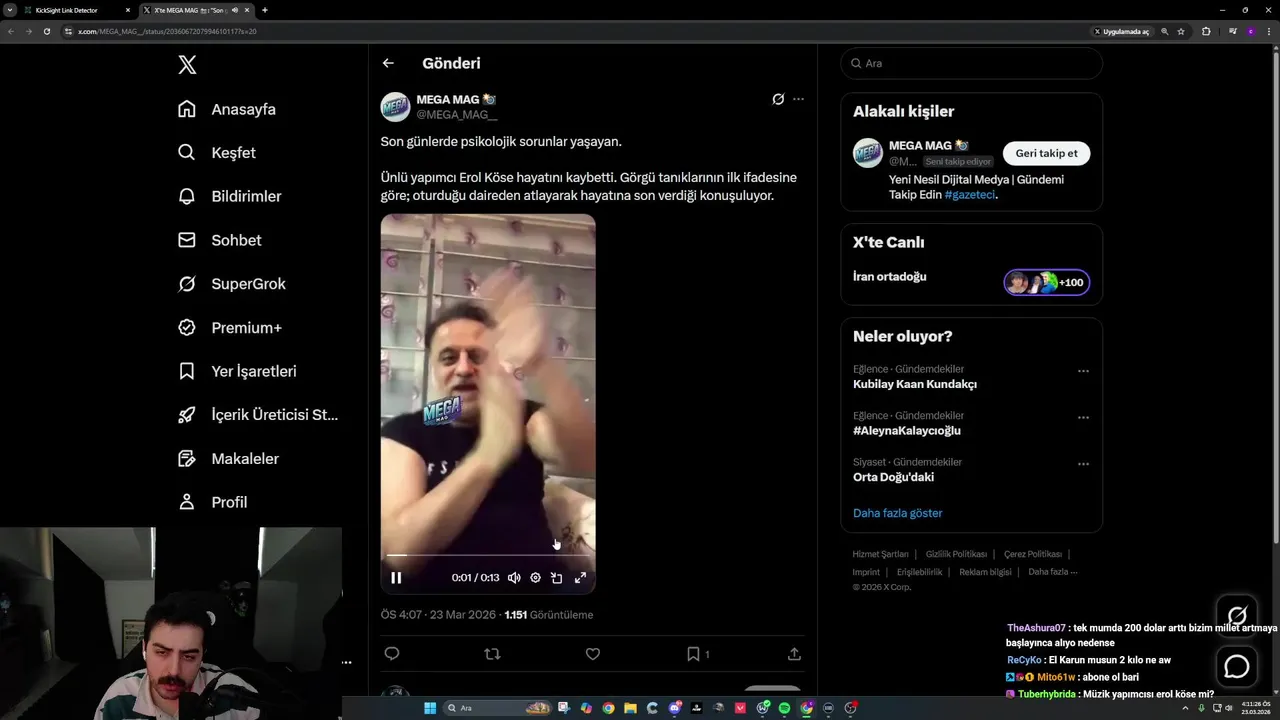Screen dimensions: 1280x720
Task: Open options for #AleynaKalaycıoğlu trend
Action: [x=1083, y=418]
